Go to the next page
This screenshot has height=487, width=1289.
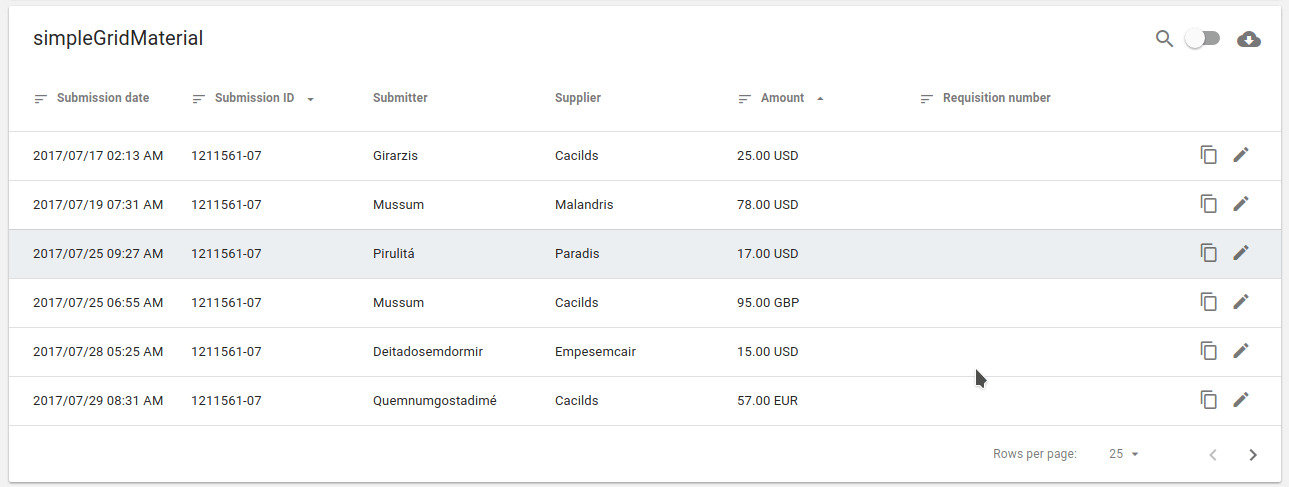1253,455
